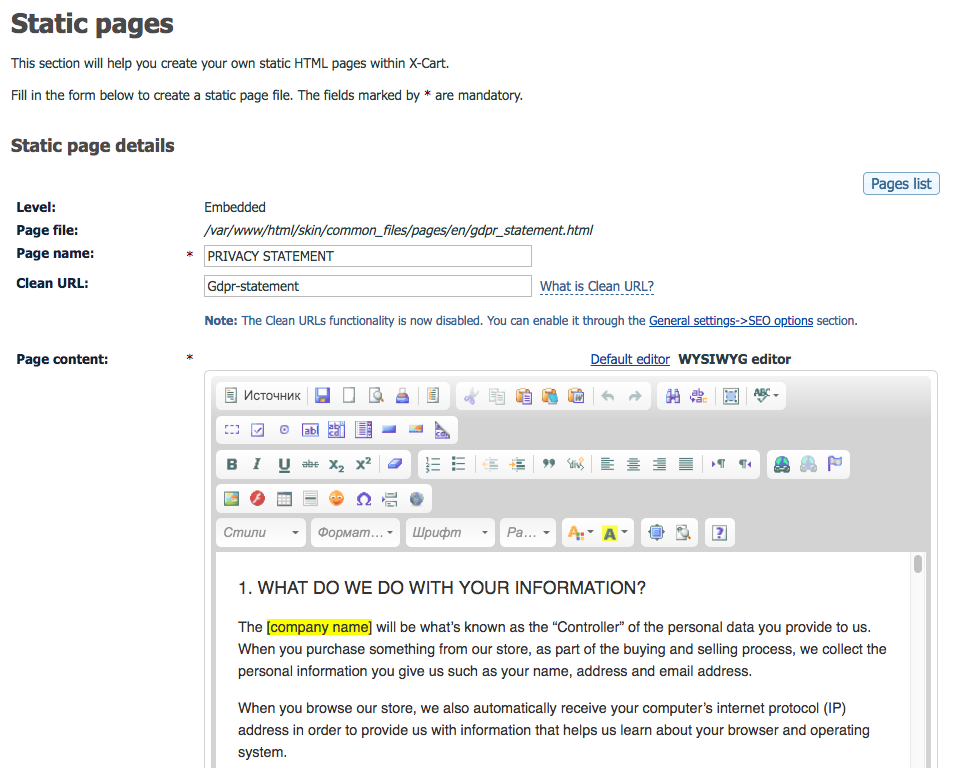Insert a Text Field form element
The image size is (960, 768).
[310, 430]
